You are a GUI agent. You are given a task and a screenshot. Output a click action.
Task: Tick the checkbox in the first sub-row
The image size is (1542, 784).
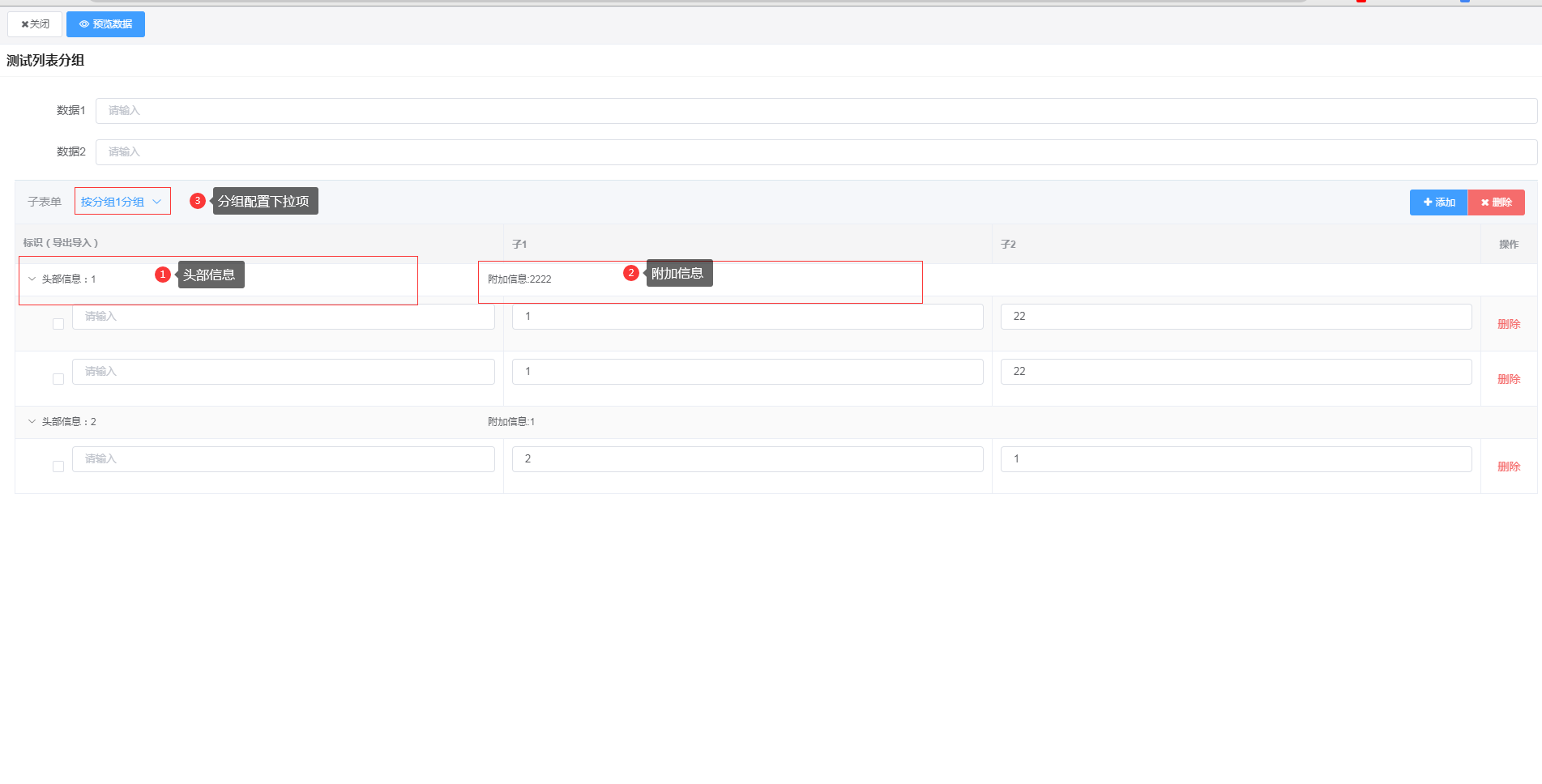pyautogui.click(x=58, y=324)
